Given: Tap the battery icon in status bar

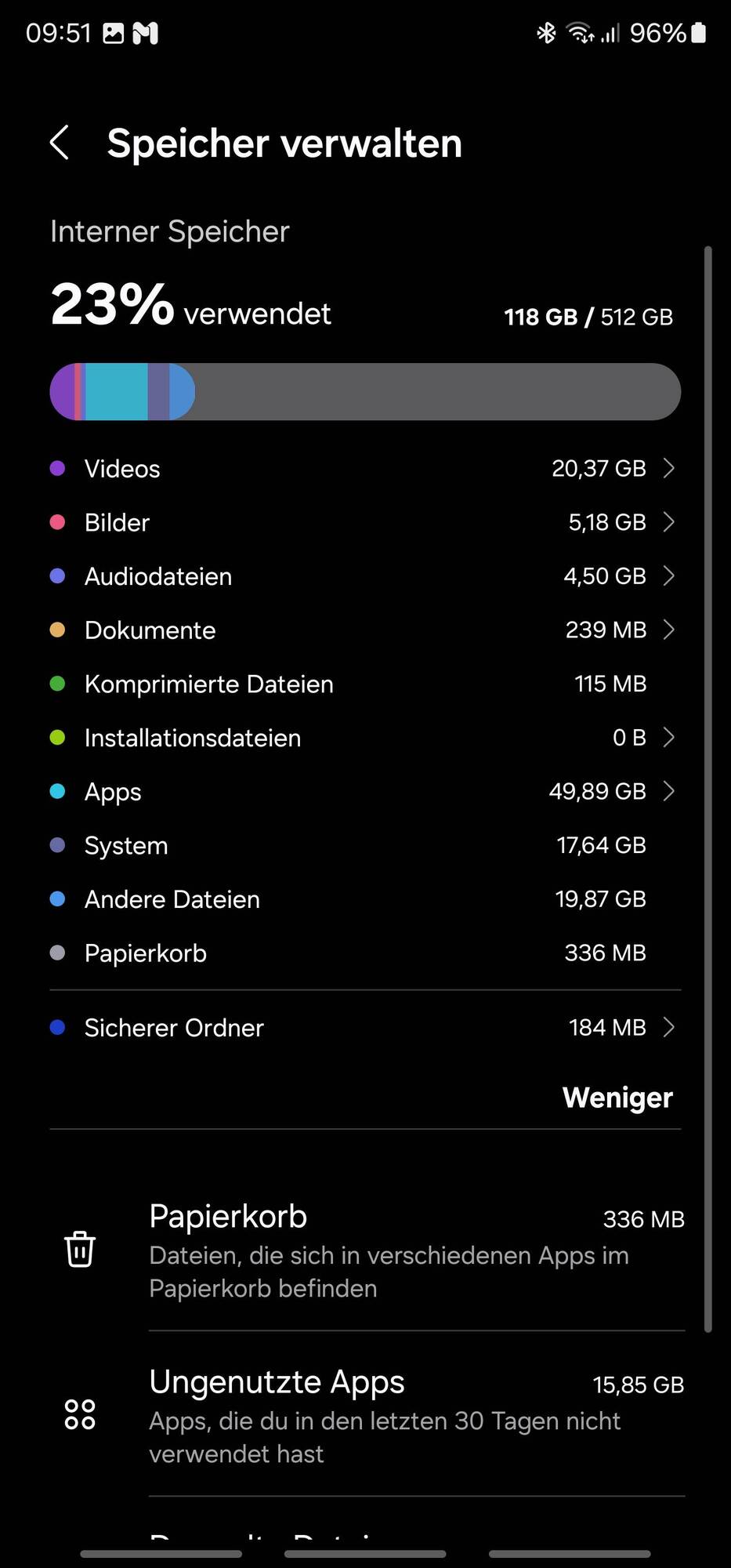Looking at the screenshot, I should [x=699, y=33].
